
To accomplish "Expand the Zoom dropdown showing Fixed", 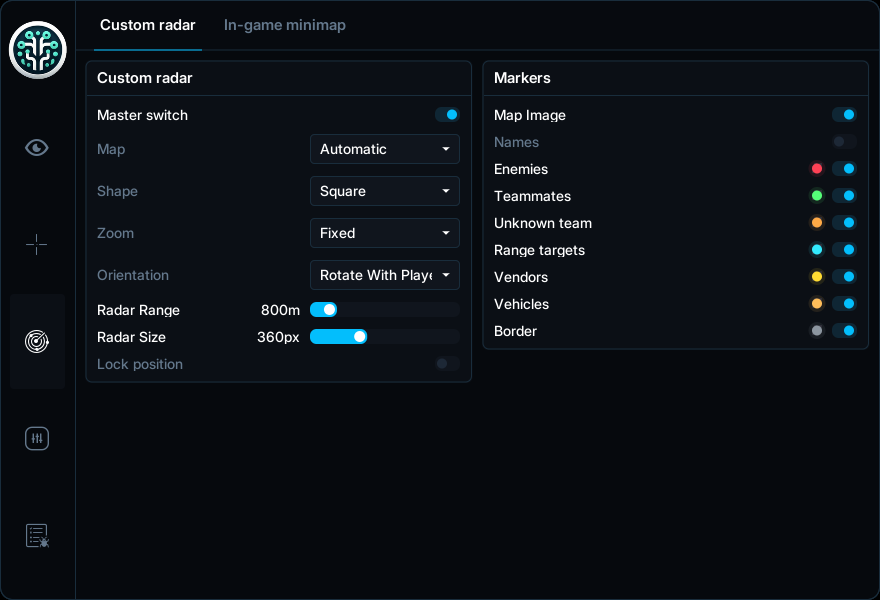I will pyautogui.click(x=385, y=233).
